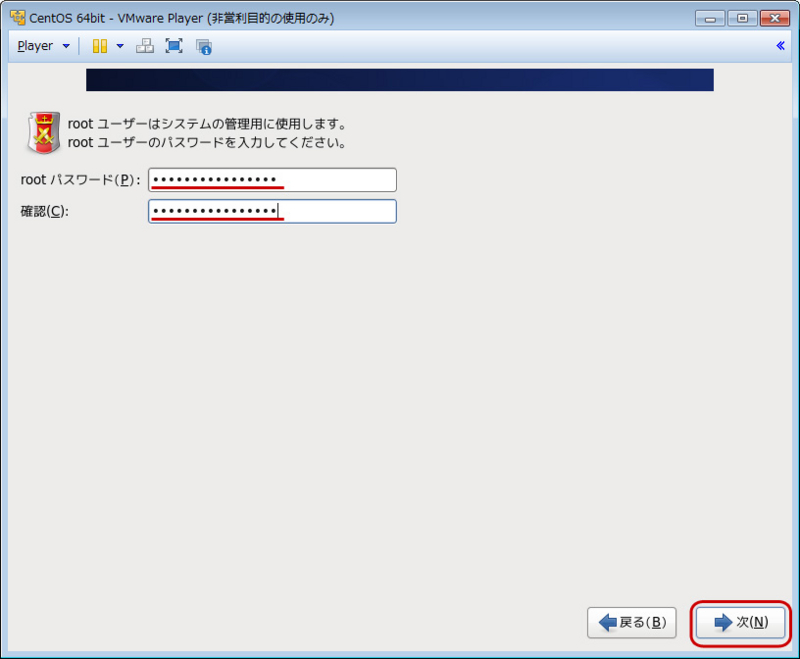800x659 pixels.
Task: Enter full screen mode via the fullscreen icon
Action: pyautogui.click(x=173, y=45)
